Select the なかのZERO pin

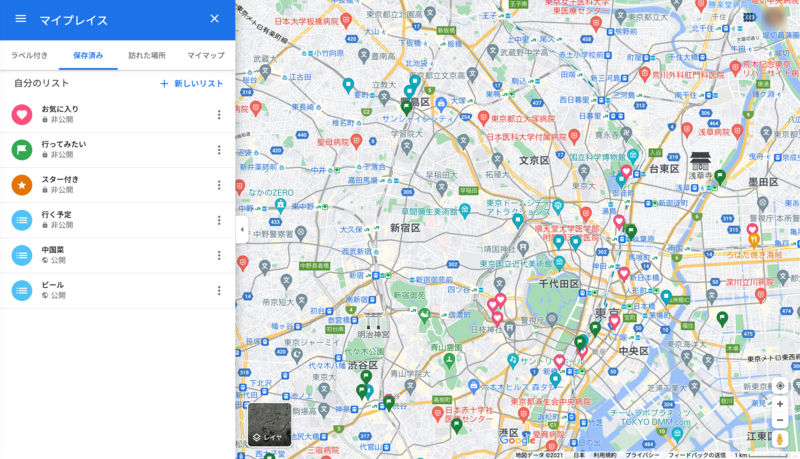pos(280,205)
